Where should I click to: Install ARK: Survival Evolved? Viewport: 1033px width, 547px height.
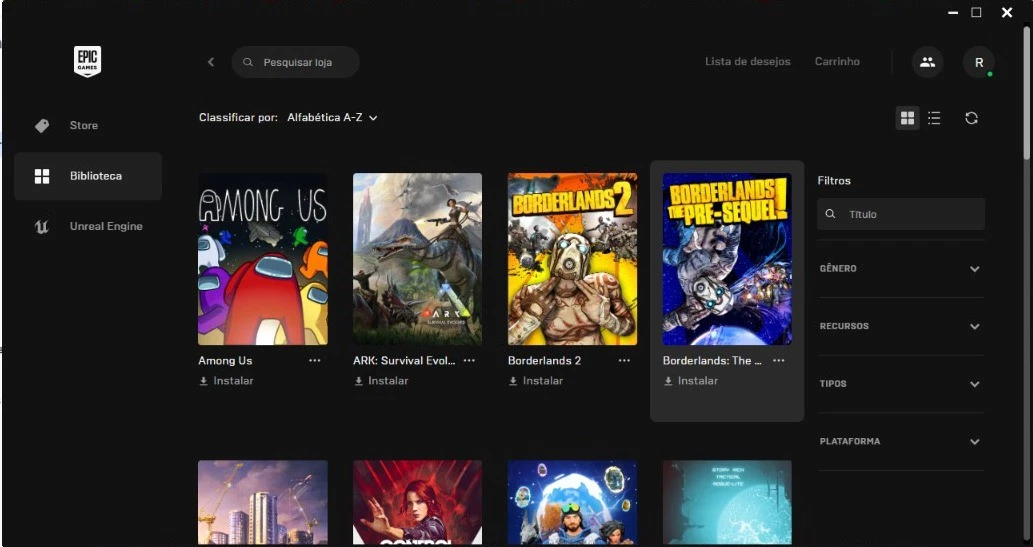(x=381, y=381)
